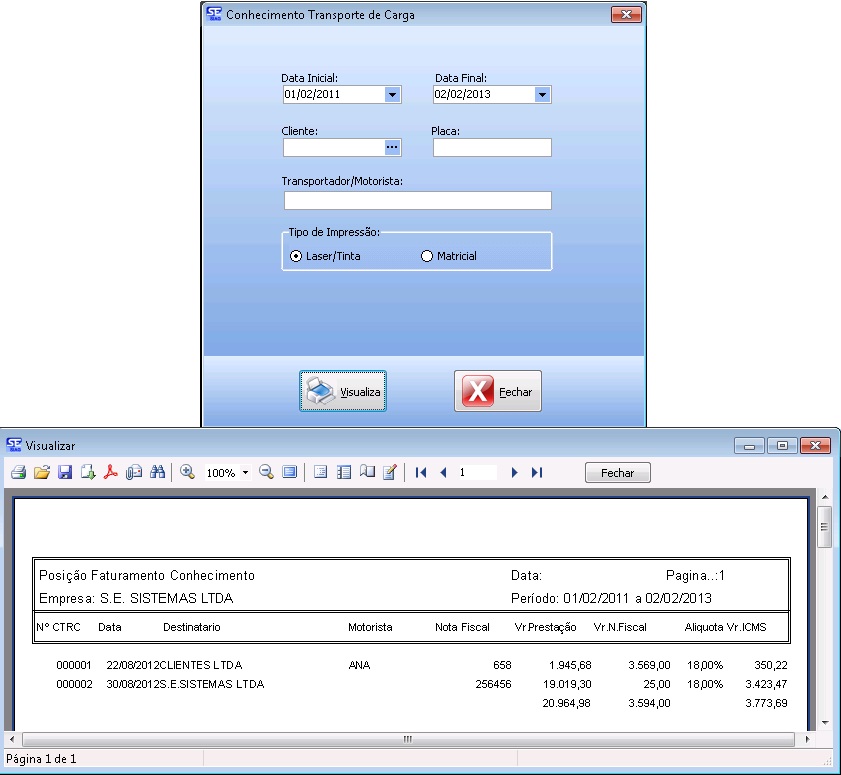
Task: Click the zoom in magnifier icon
Action: 187,472
